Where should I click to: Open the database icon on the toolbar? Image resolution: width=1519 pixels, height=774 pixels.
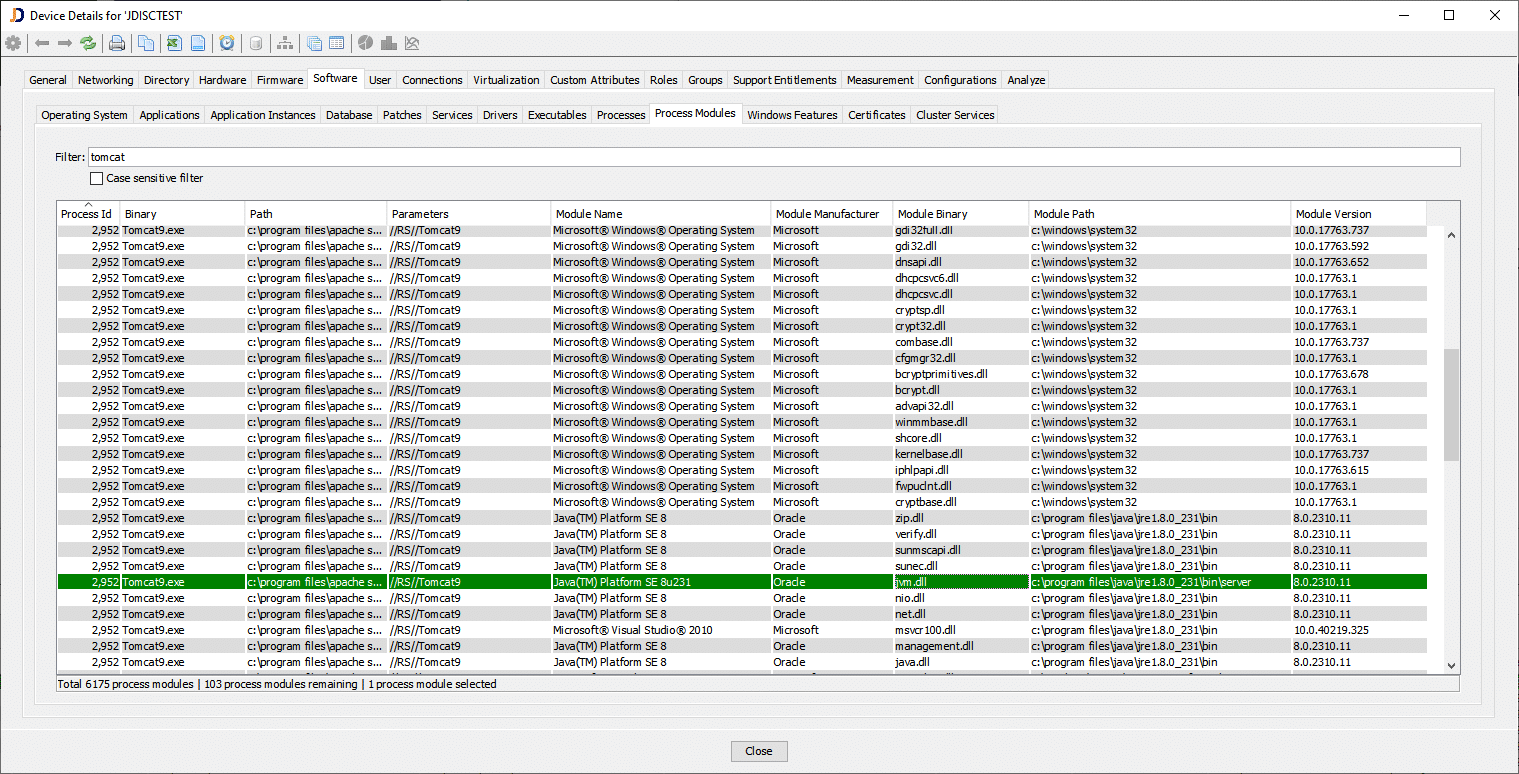point(255,43)
